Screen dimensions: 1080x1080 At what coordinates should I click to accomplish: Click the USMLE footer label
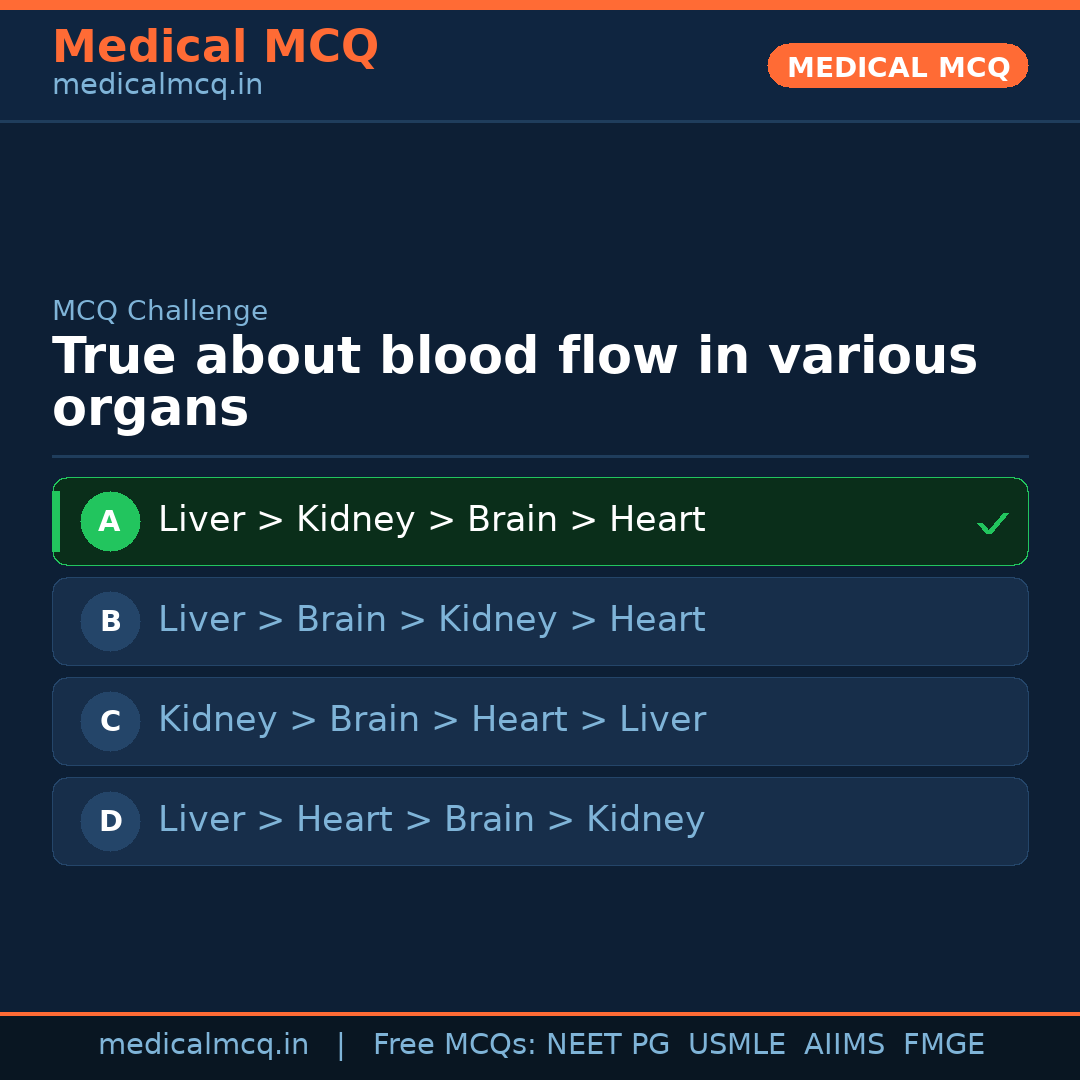736,1045
